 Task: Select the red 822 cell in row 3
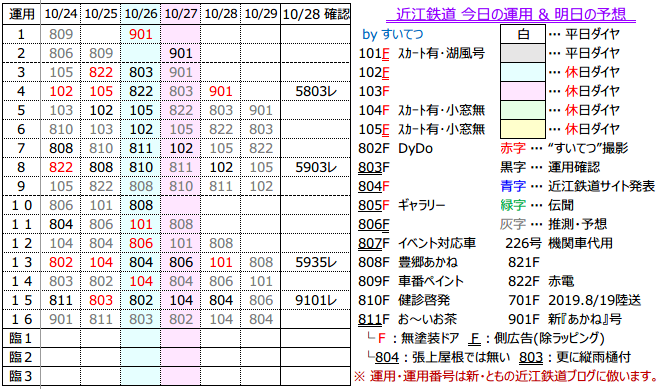pos(101,72)
